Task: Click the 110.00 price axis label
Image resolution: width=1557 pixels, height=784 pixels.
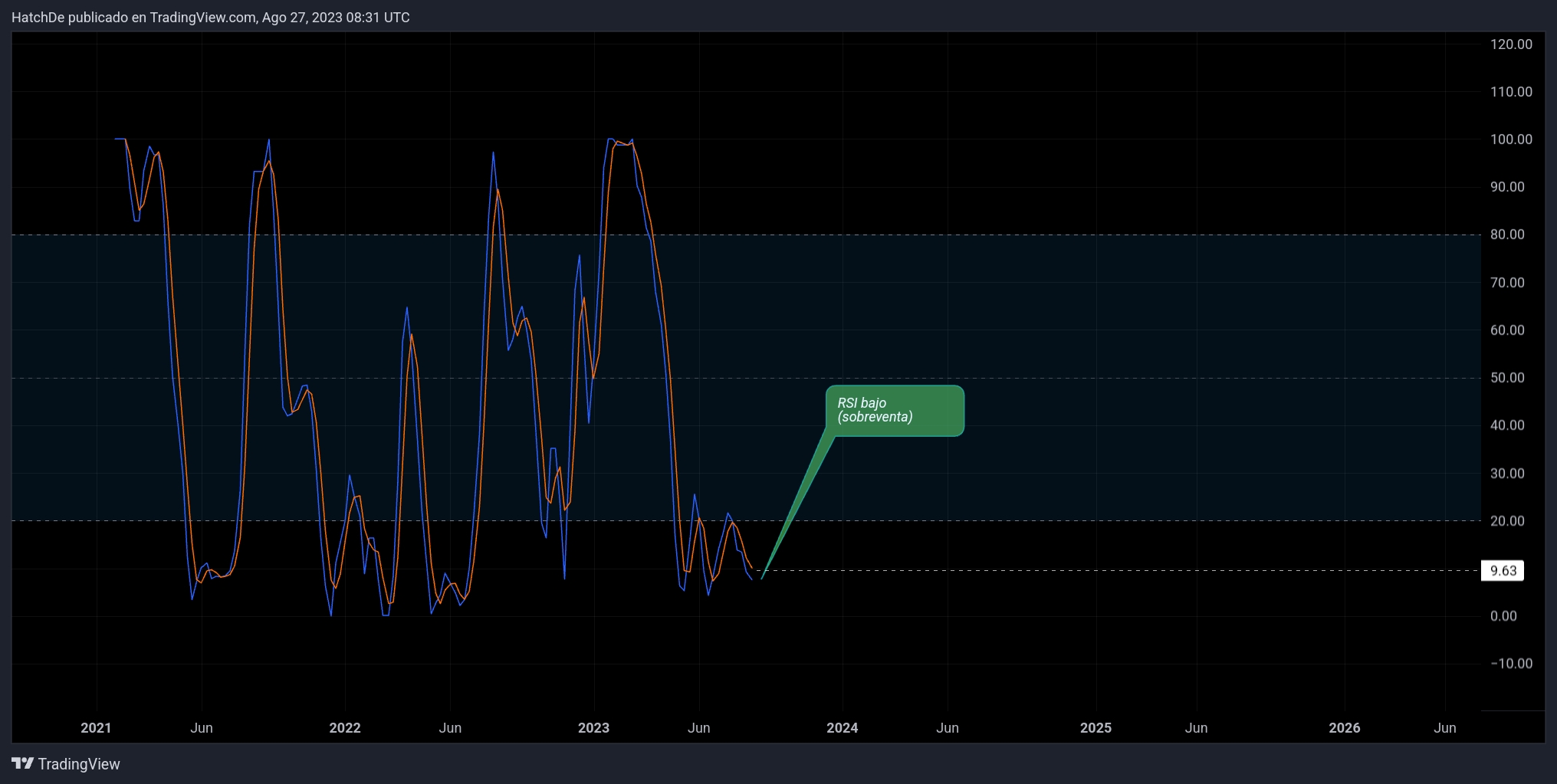Action: coord(1511,92)
